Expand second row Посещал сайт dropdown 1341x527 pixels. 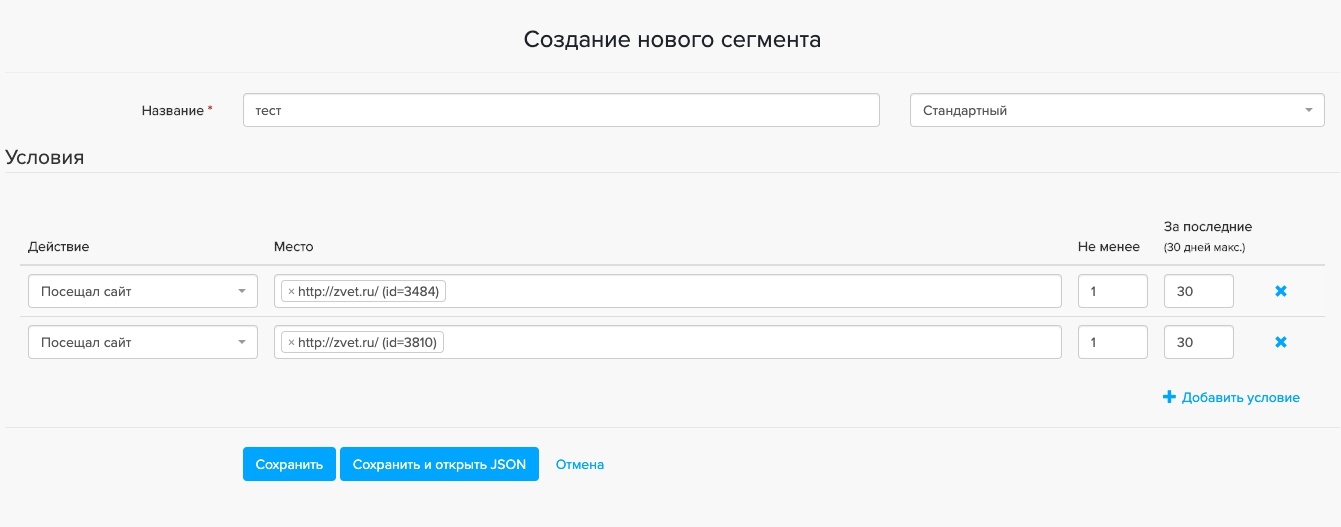coord(142,343)
